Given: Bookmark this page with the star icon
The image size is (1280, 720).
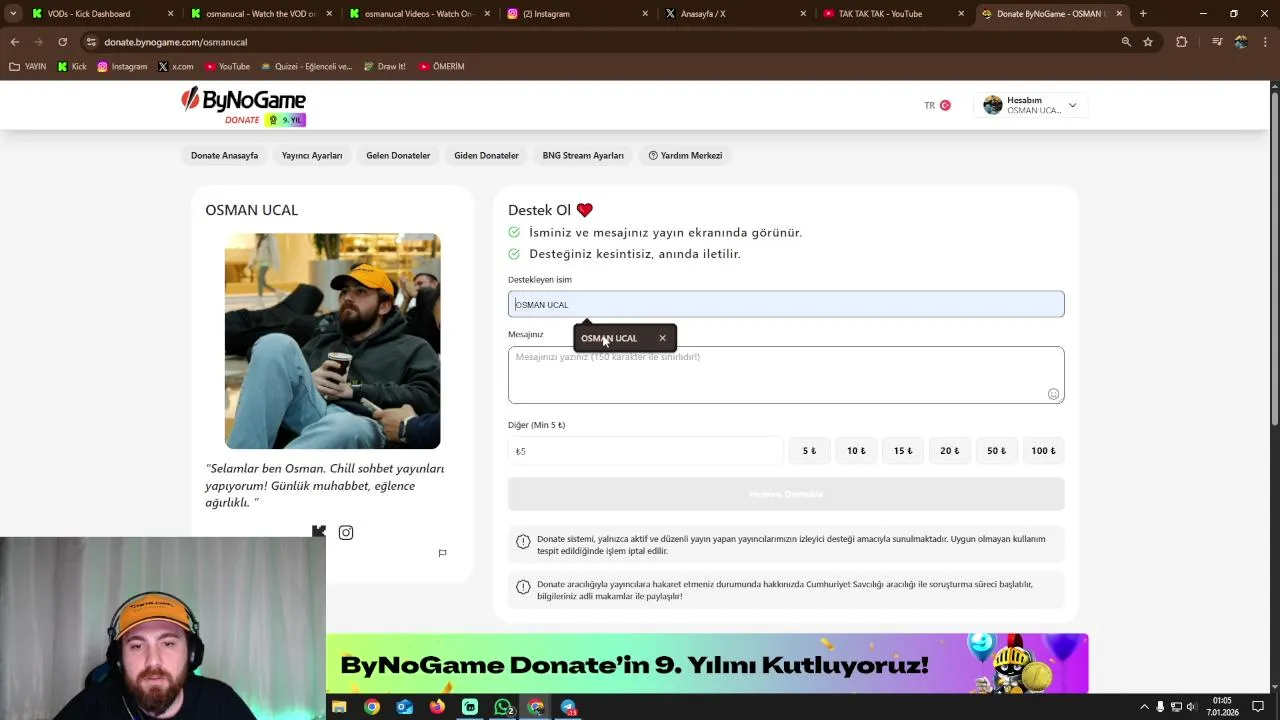Looking at the screenshot, I should 1148,42.
